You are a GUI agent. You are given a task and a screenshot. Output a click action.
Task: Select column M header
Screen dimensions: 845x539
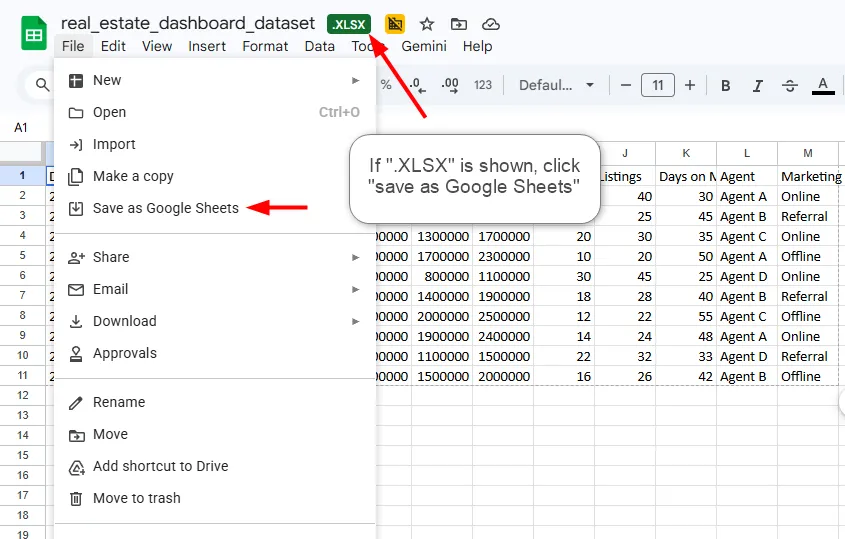[808, 153]
